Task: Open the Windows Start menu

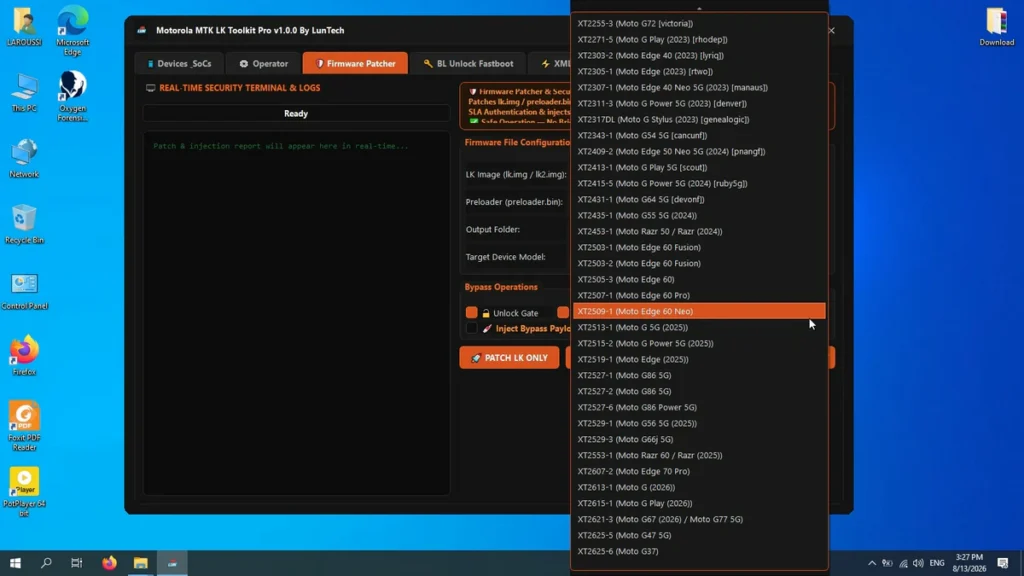Action: point(15,563)
